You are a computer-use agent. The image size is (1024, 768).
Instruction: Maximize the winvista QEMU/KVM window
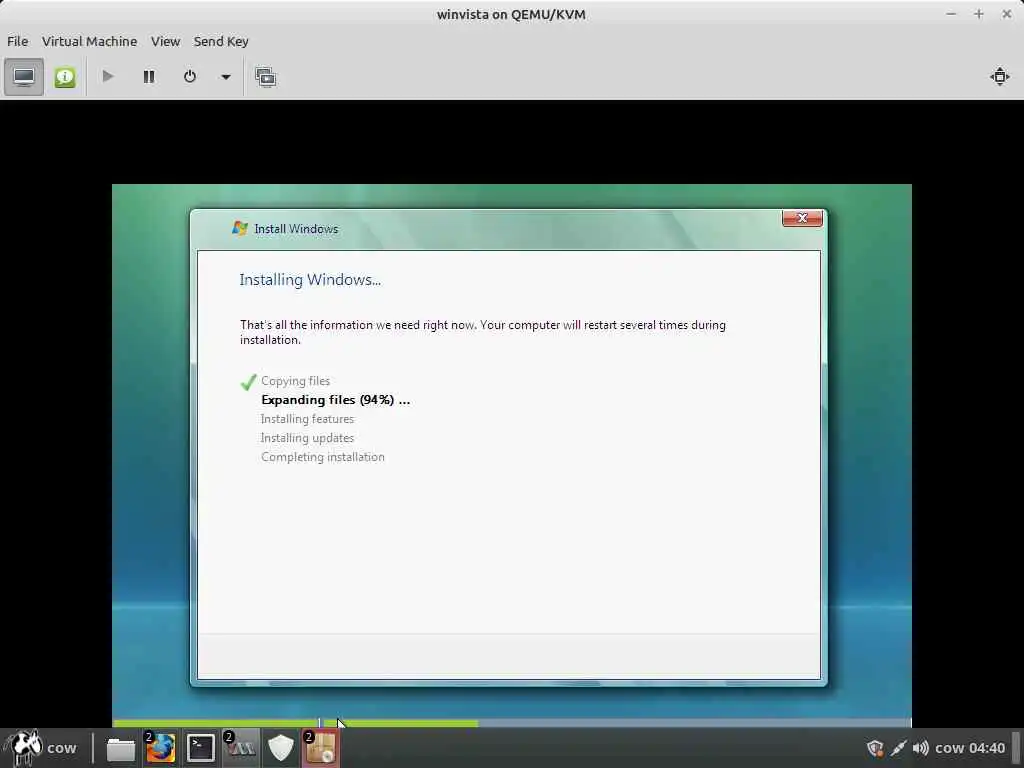pos(978,14)
